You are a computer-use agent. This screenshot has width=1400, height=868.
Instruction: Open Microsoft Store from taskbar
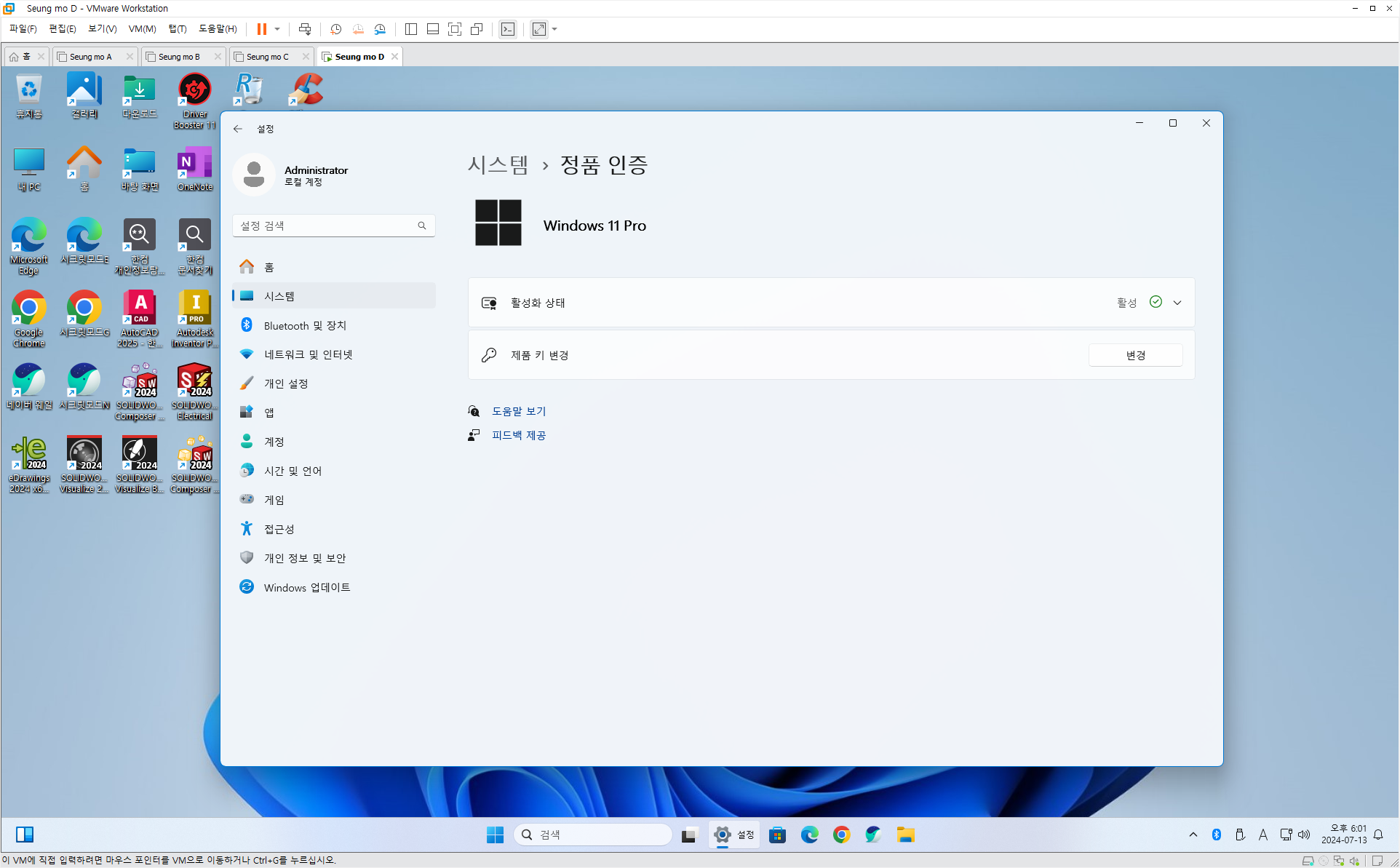coord(777,835)
